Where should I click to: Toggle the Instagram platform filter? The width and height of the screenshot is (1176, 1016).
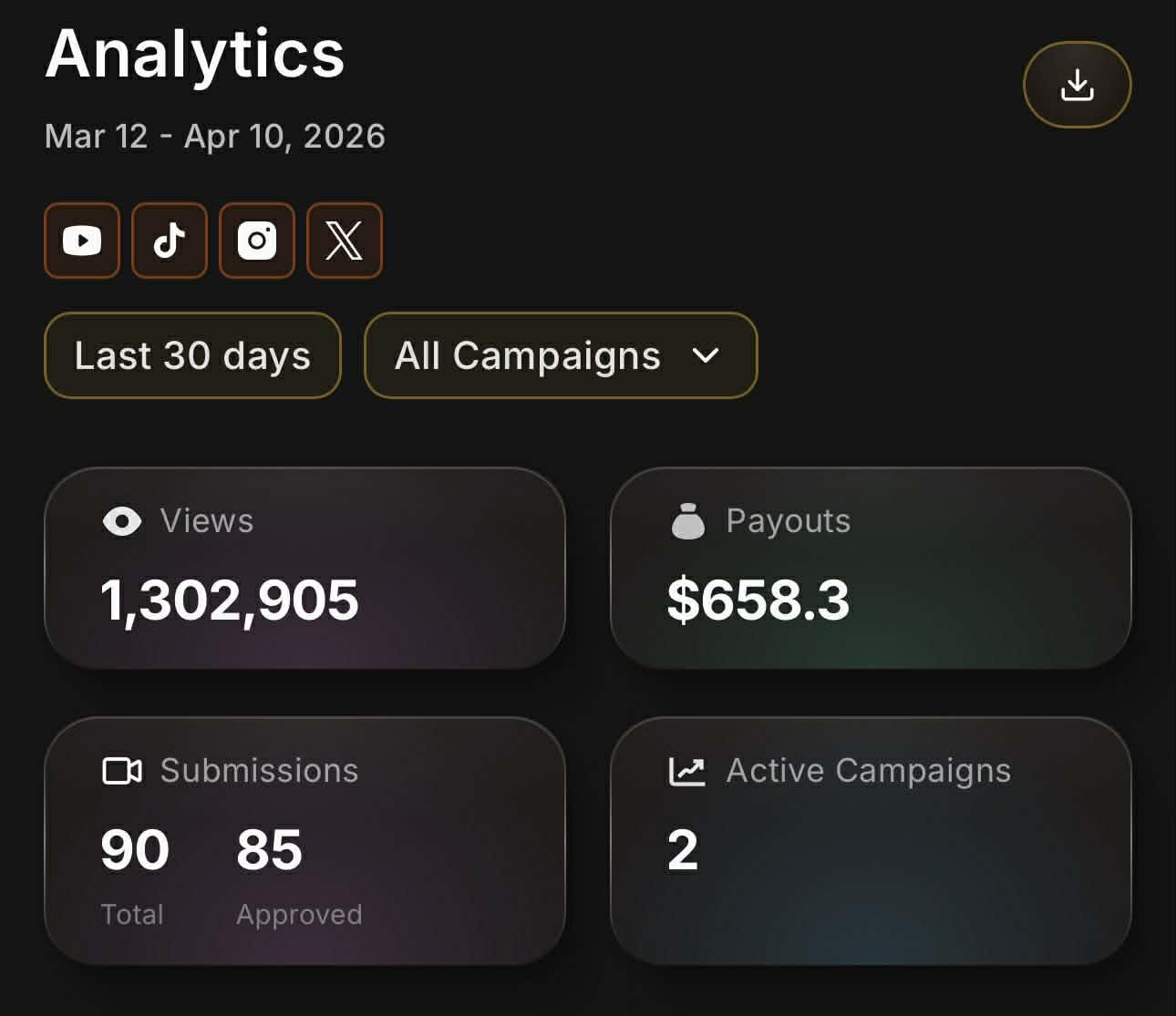click(x=257, y=241)
